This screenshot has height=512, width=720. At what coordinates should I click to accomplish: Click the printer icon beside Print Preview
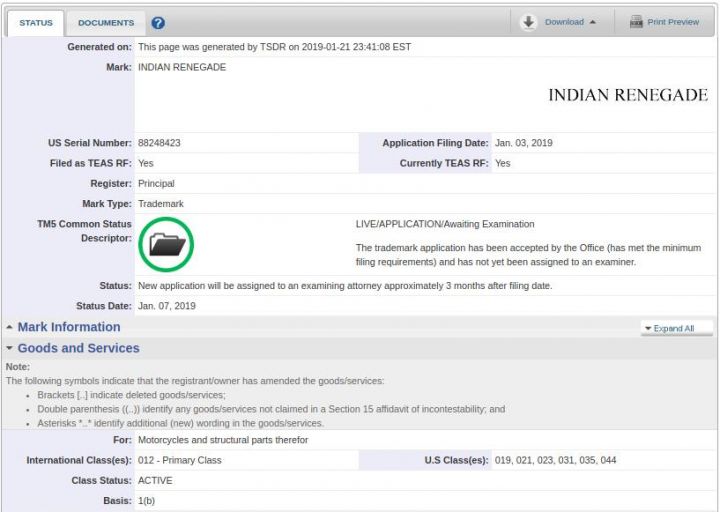click(636, 22)
